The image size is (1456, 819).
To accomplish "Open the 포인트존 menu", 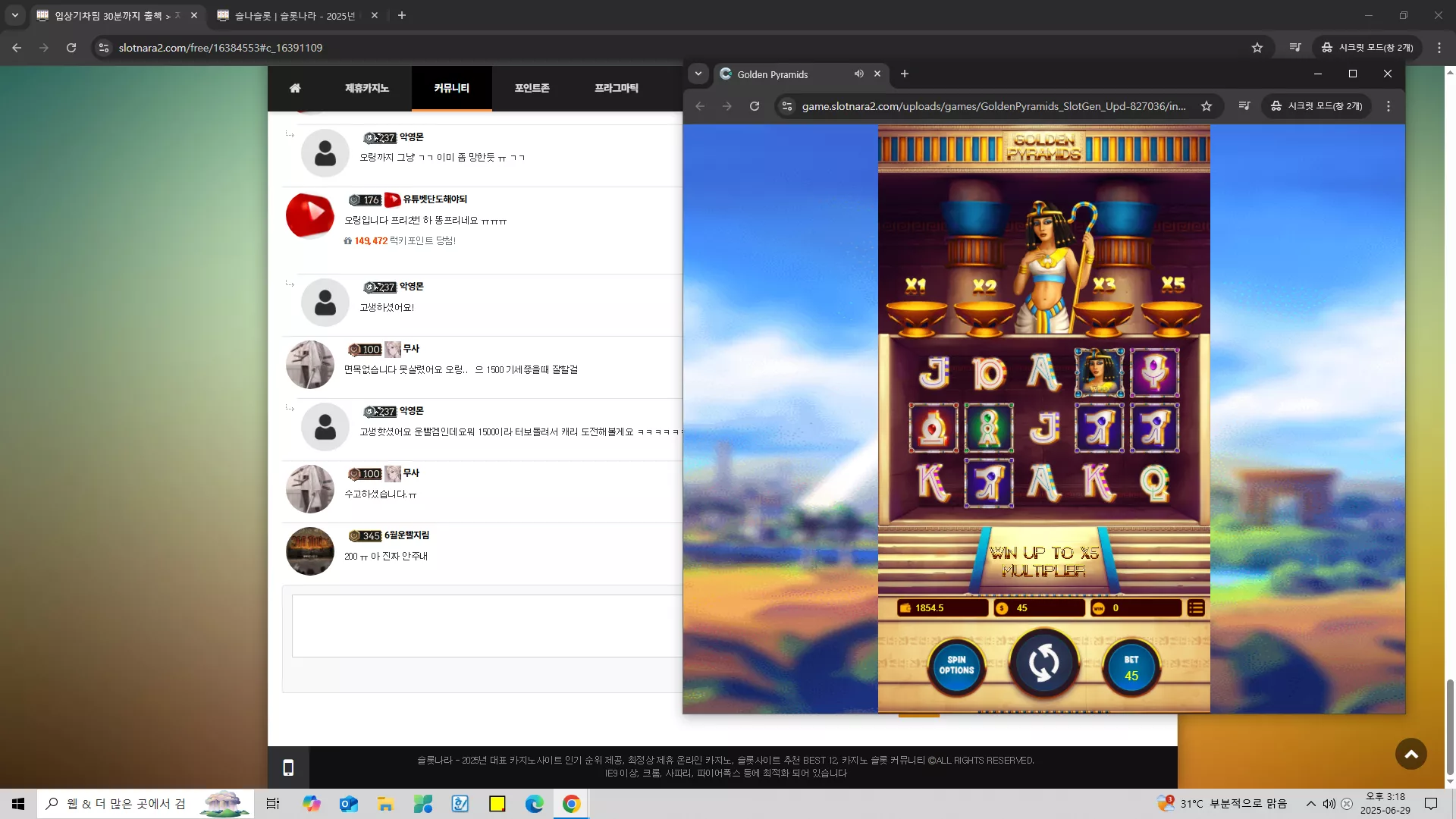I will pos(532,88).
